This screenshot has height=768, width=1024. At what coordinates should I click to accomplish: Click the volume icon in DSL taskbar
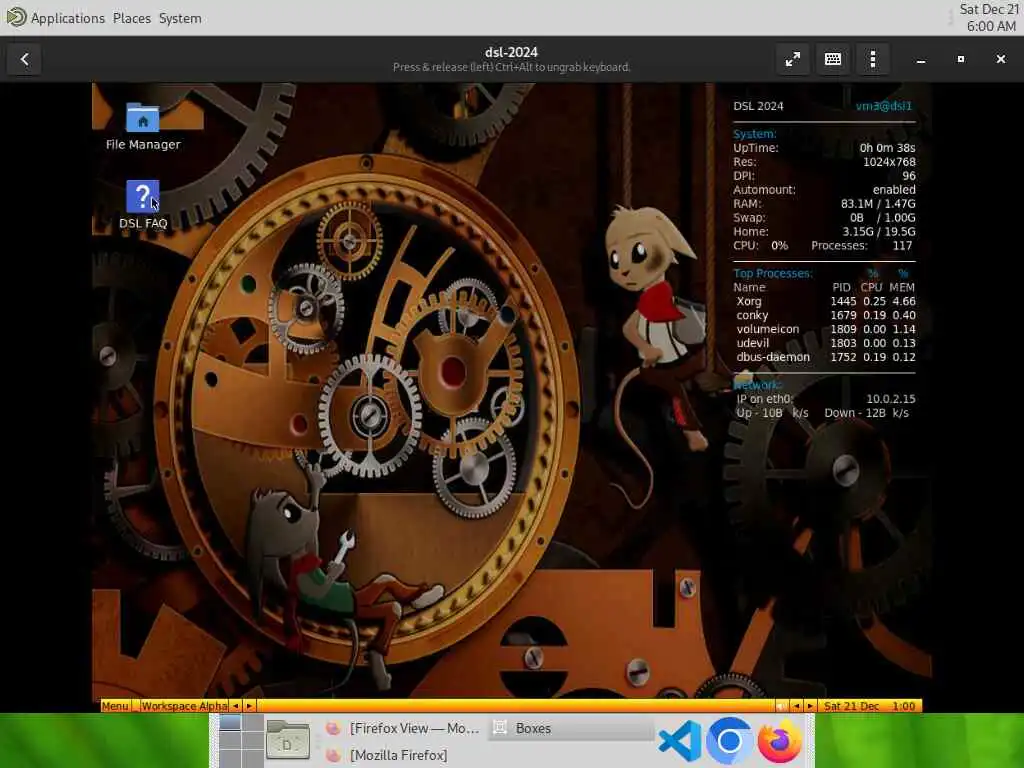(781, 706)
